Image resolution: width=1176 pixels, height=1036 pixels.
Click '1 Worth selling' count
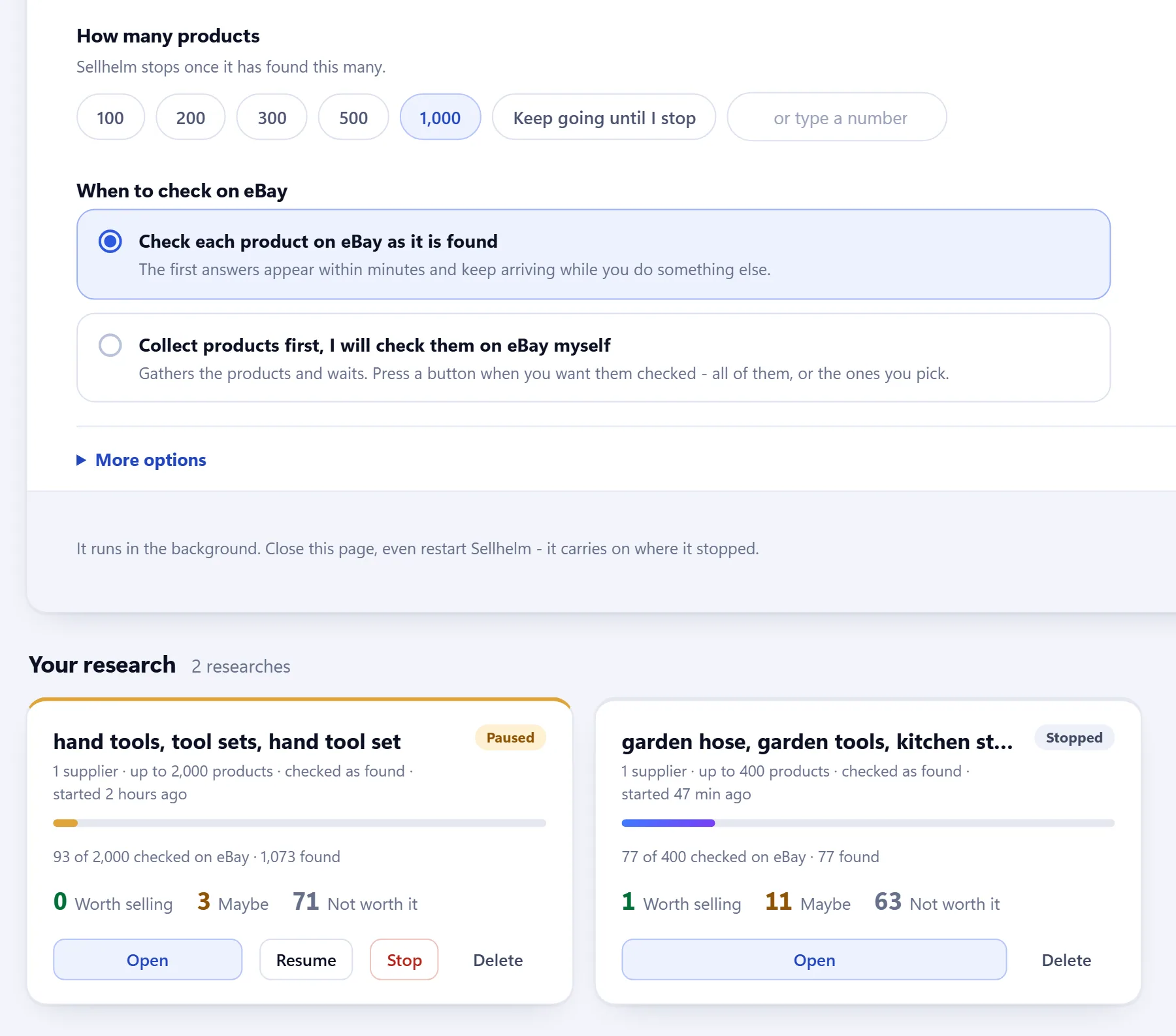681,903
